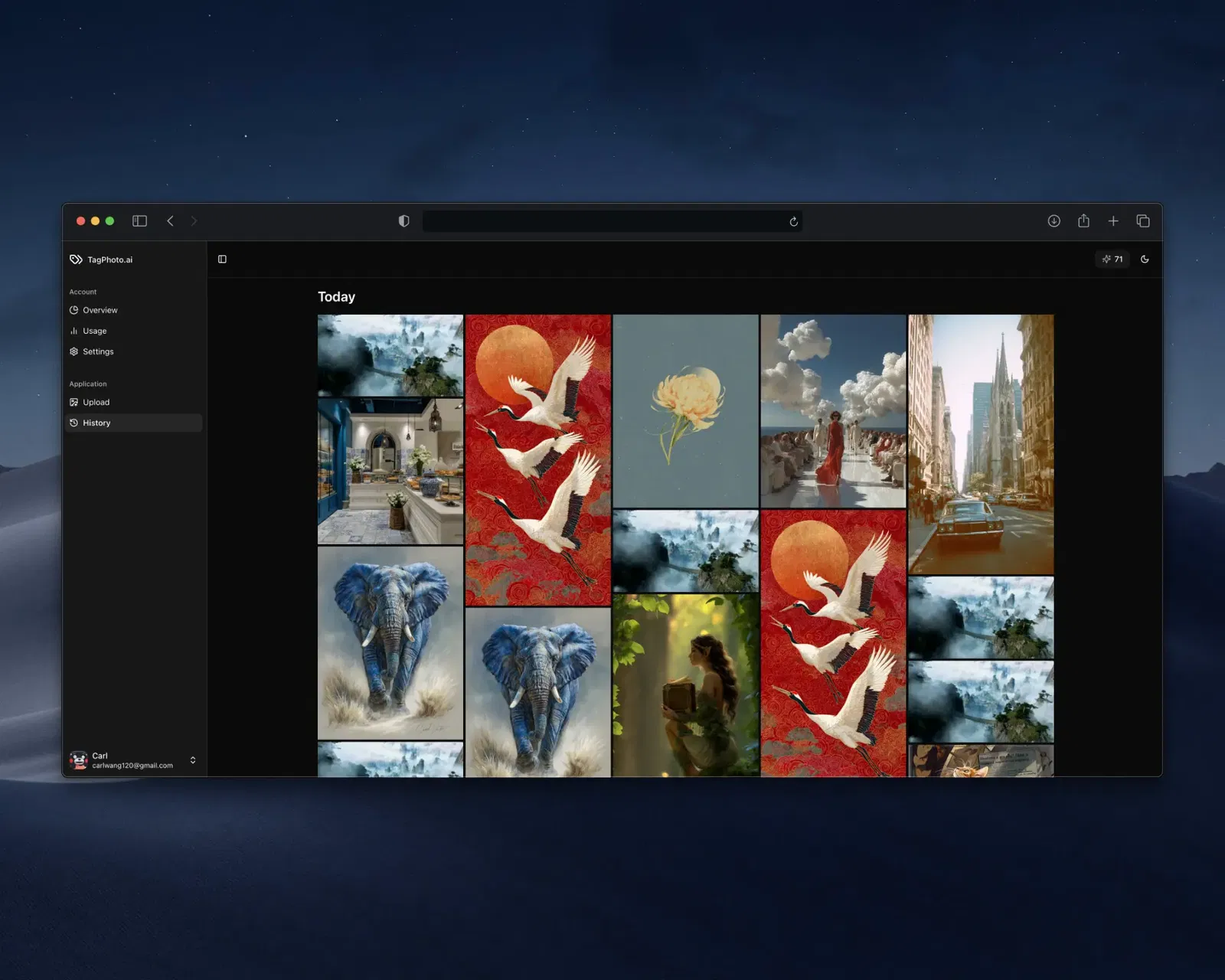This screenshot has height=980, width=1225.
Task: Expand the Carl account switcher chevron
Action: click(x=193, y=760)
